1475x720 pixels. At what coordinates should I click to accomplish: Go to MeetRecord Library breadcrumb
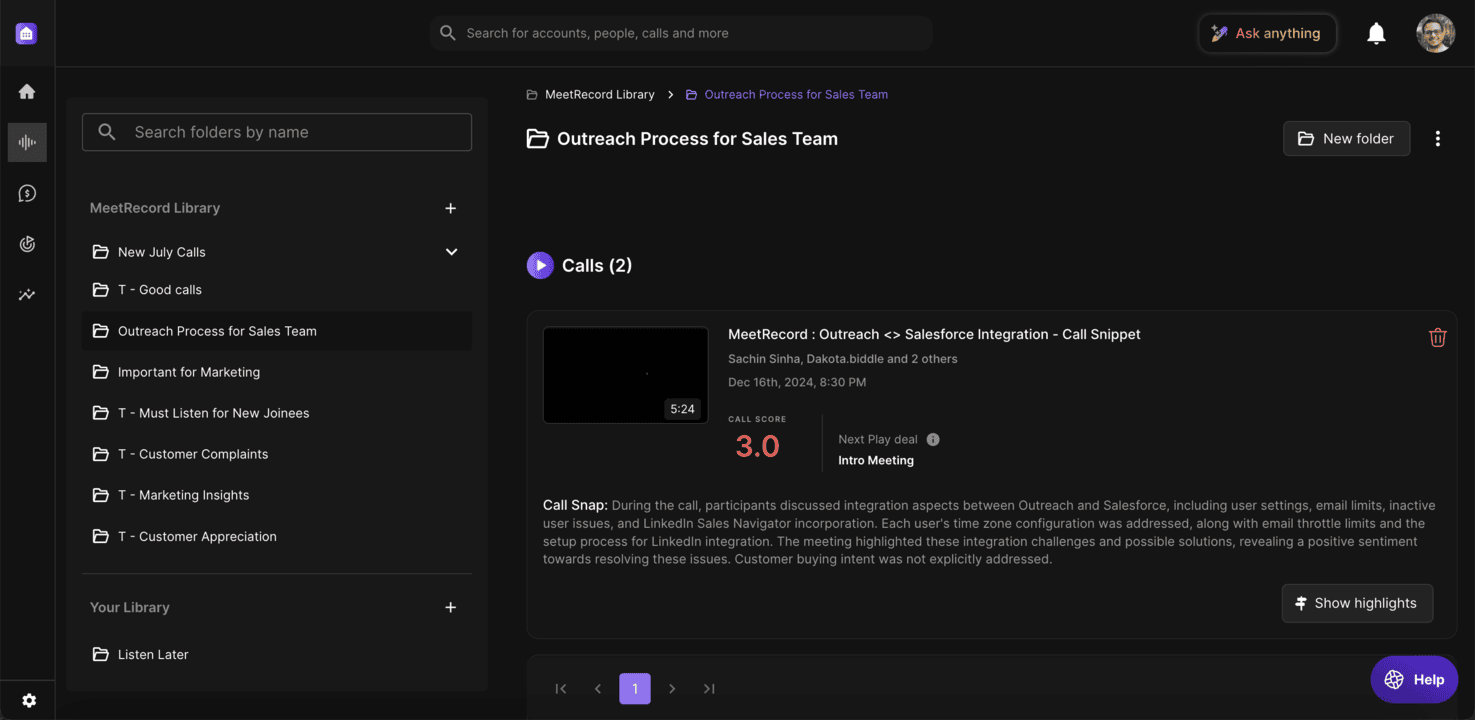(x=599, y=94)
